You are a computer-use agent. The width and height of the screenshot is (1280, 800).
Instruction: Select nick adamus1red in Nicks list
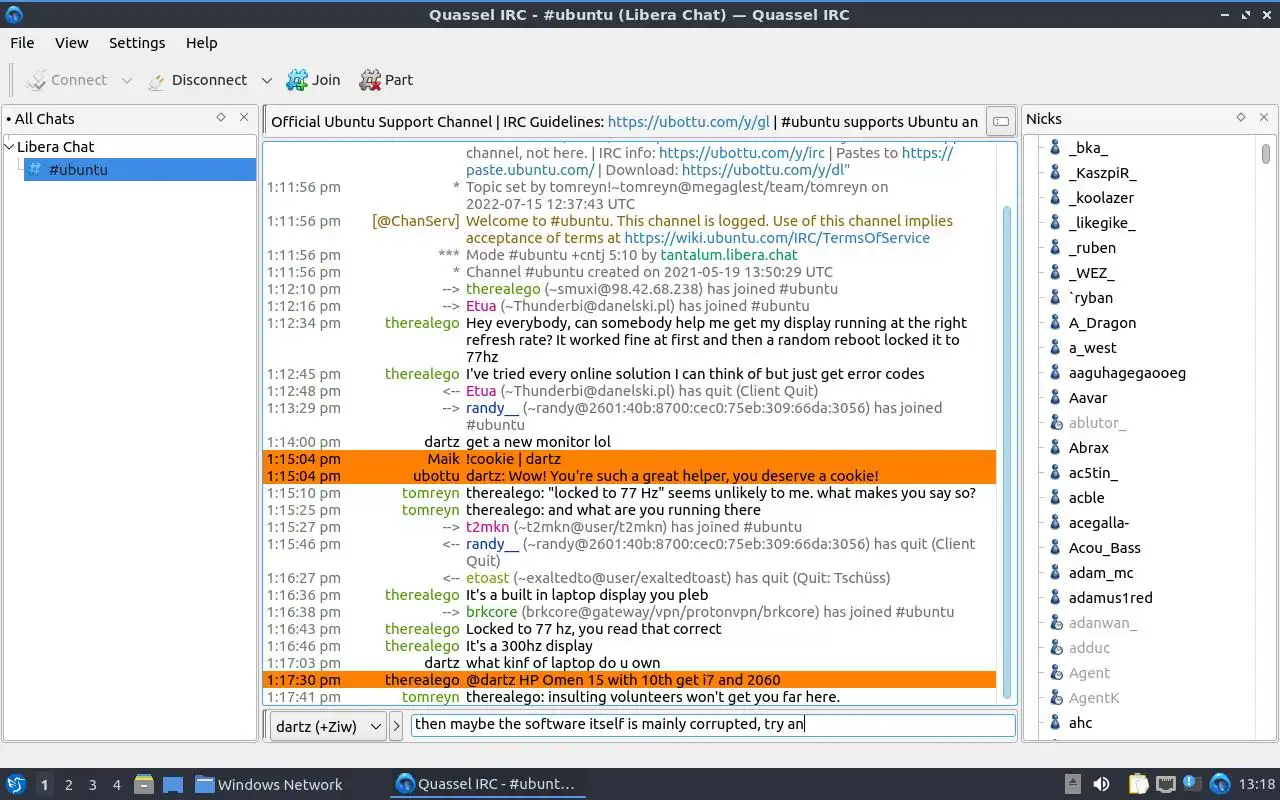[1110, 598]
